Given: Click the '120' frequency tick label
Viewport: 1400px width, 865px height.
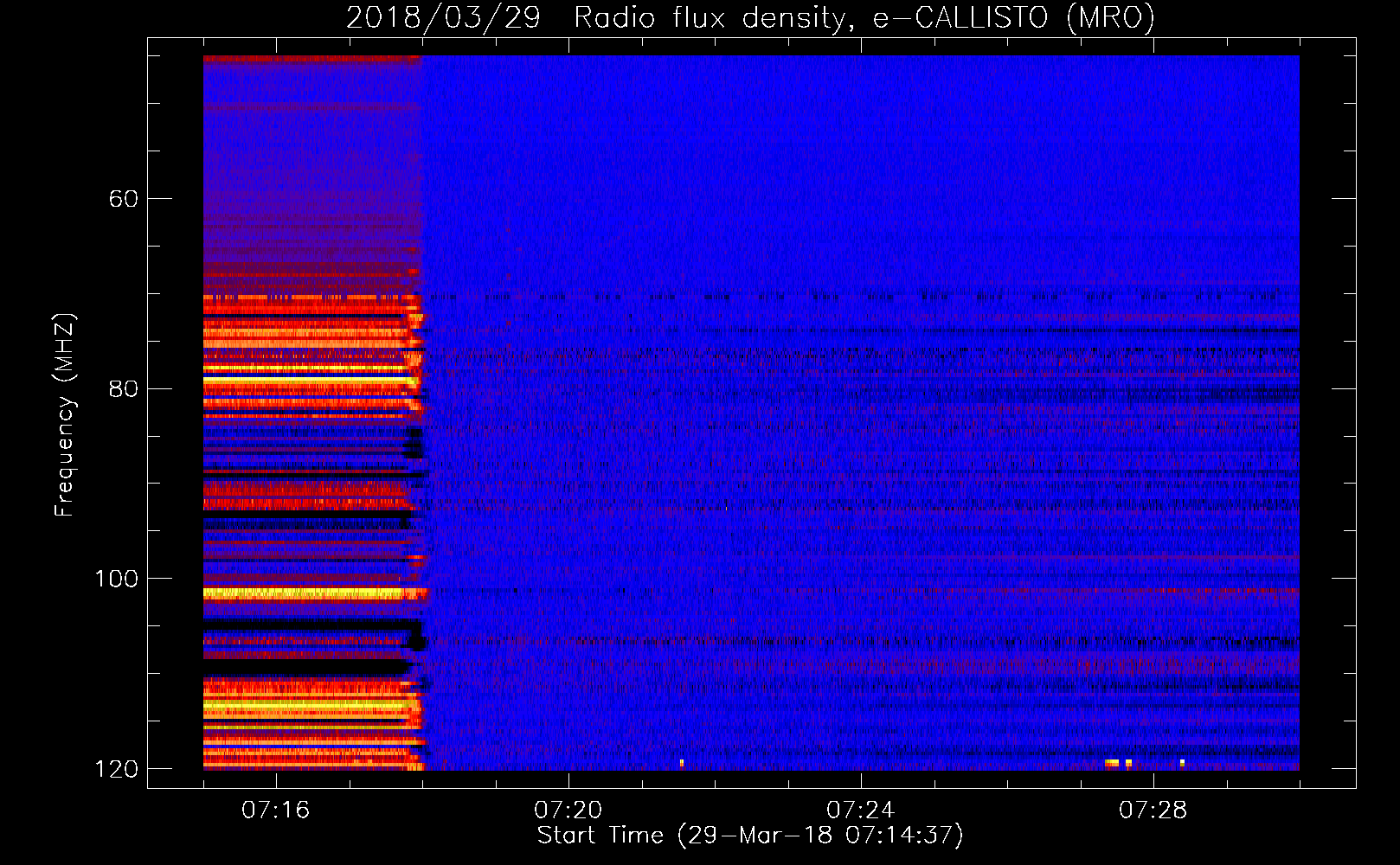Looking at the screenshot, I should click(x=117, y=769).
